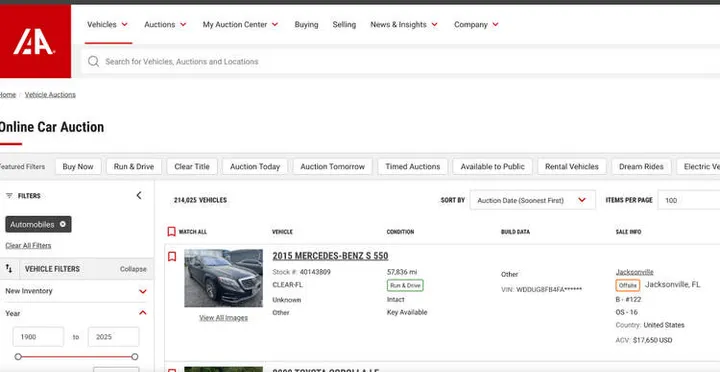720x372 pixels.
Task: Apply the Clear Title filter
Action: (192, 167)
